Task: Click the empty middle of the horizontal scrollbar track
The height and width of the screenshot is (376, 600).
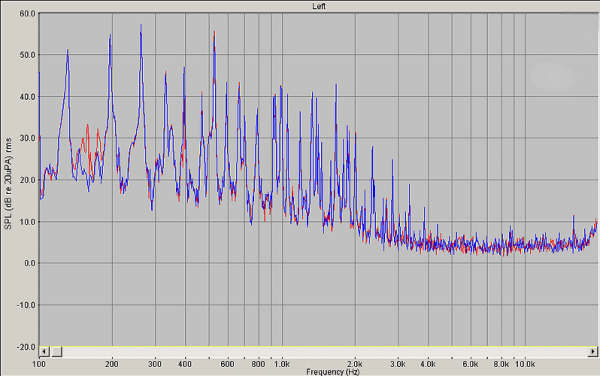Action: [324, 352]
